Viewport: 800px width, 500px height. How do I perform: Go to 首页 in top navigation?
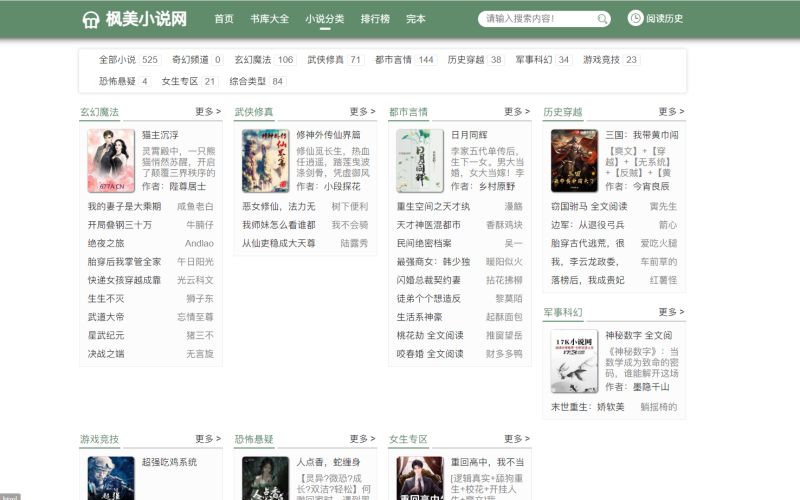(223, 19)
